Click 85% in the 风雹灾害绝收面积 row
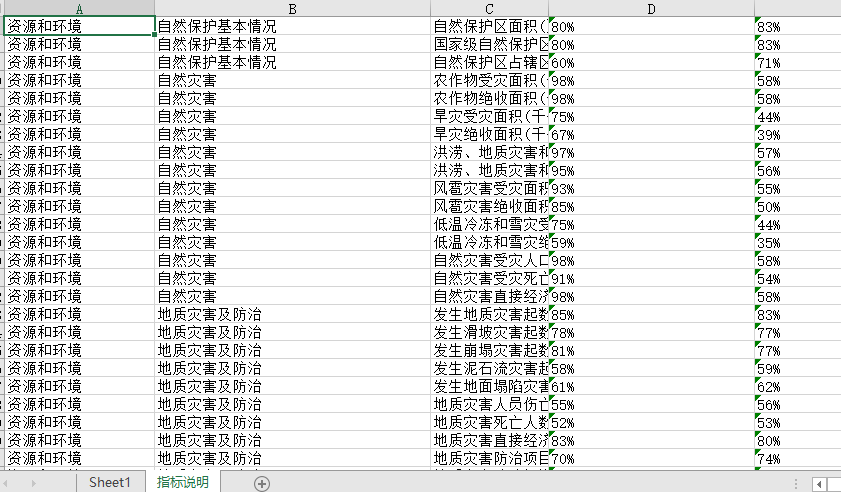The width and height of the screenshot is (841, 492). click(x=651, y=206)
